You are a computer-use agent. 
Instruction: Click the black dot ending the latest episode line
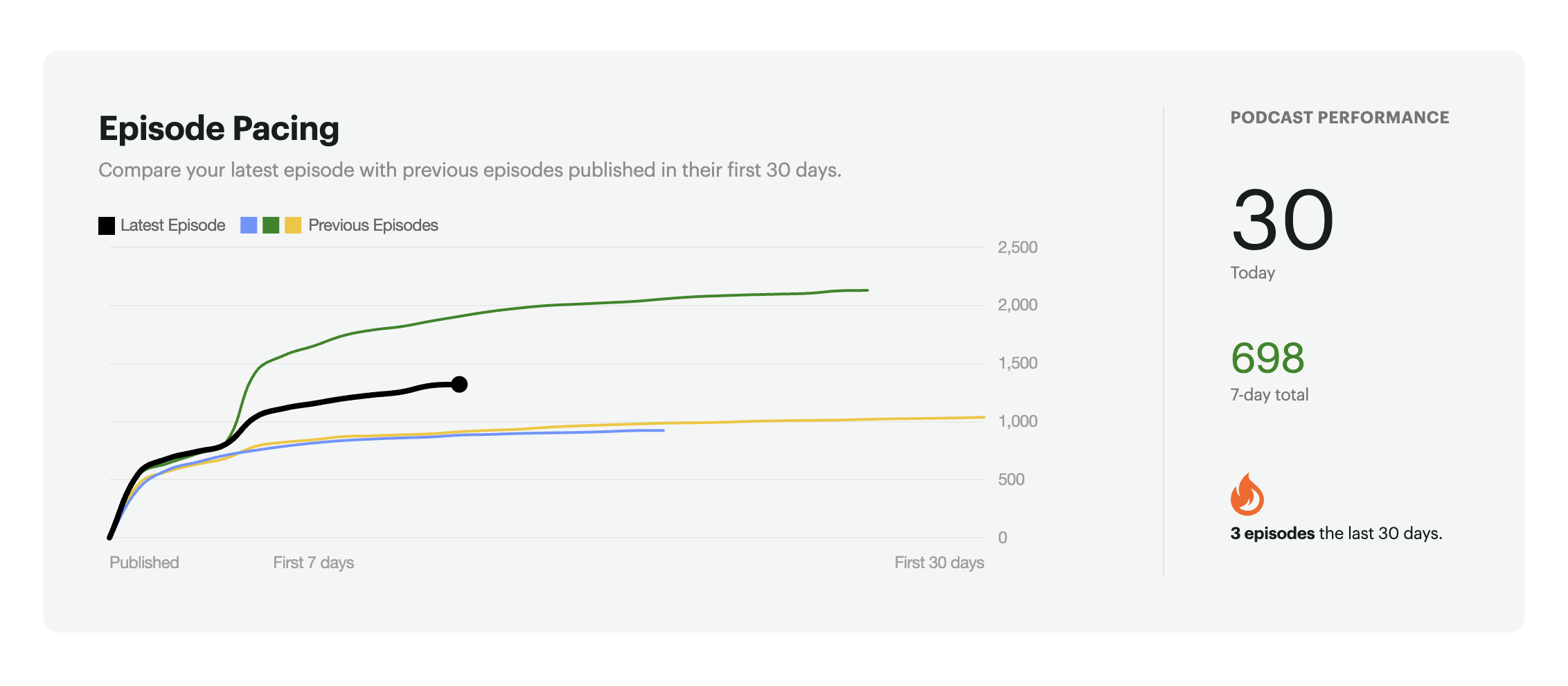pos(459,384)
